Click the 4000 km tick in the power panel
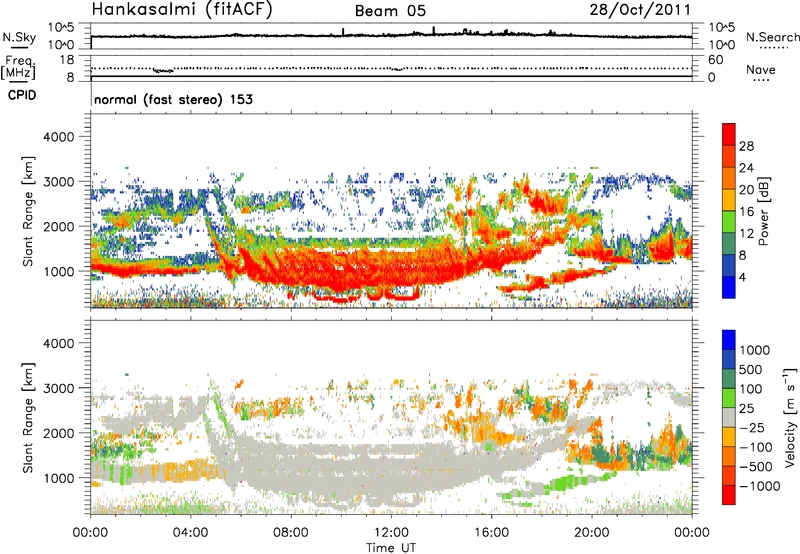This screenshot has height=554, width=800. pos(58,137)
